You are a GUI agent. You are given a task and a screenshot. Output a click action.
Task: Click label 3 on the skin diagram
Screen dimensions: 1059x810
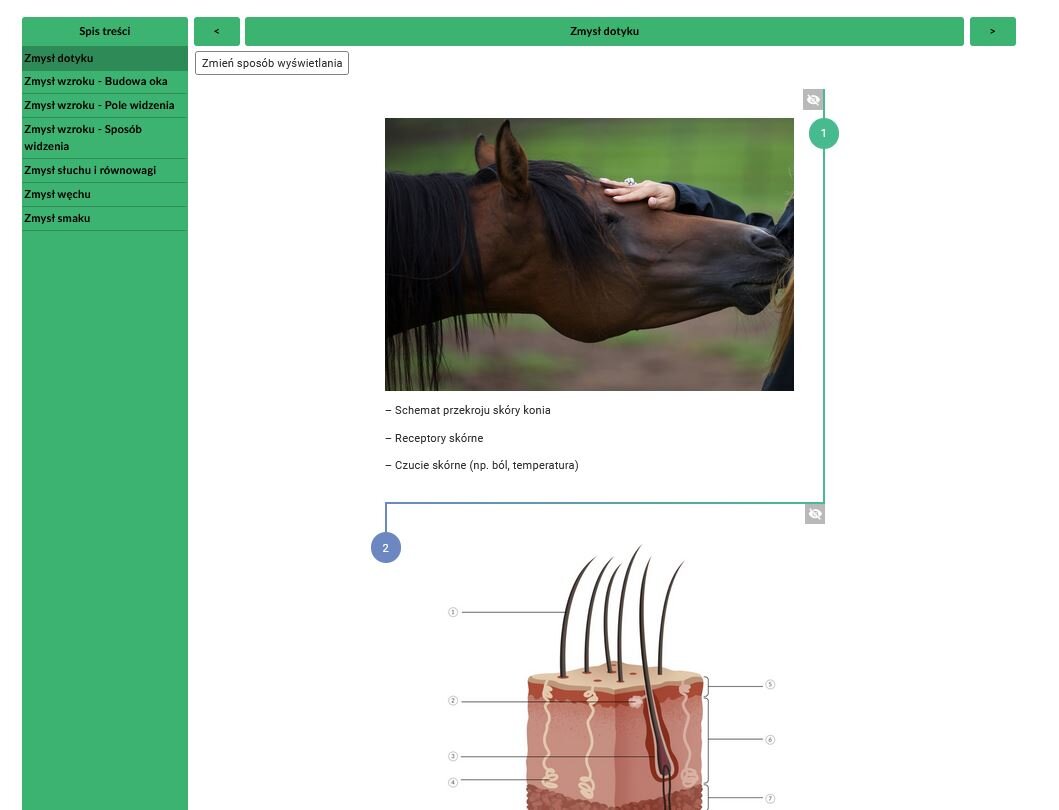point(453,757)
